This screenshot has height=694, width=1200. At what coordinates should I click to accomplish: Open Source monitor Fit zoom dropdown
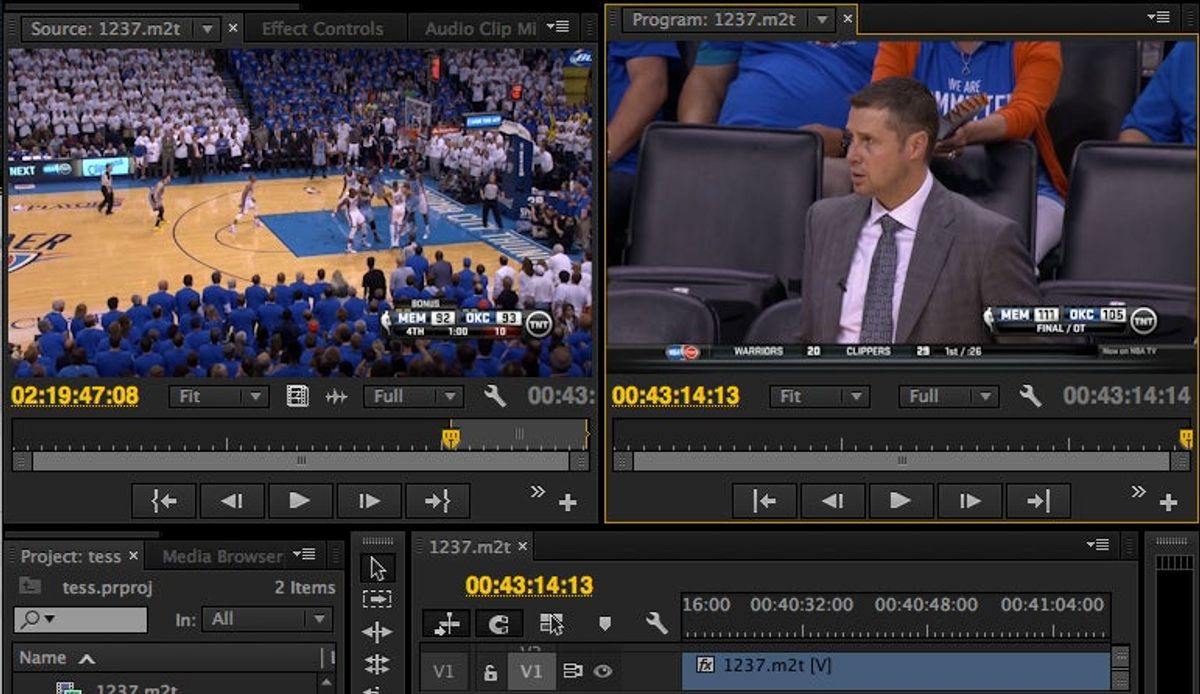[218, 396]
